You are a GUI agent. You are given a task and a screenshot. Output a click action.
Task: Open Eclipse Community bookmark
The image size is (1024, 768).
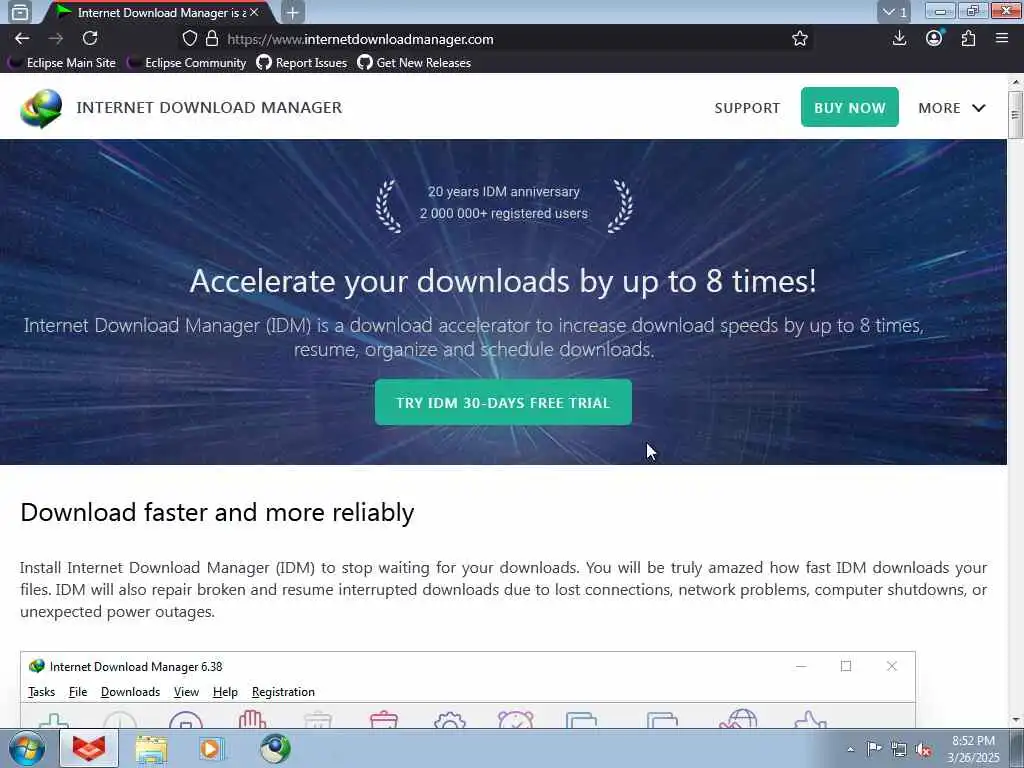[x=187, y=63]
